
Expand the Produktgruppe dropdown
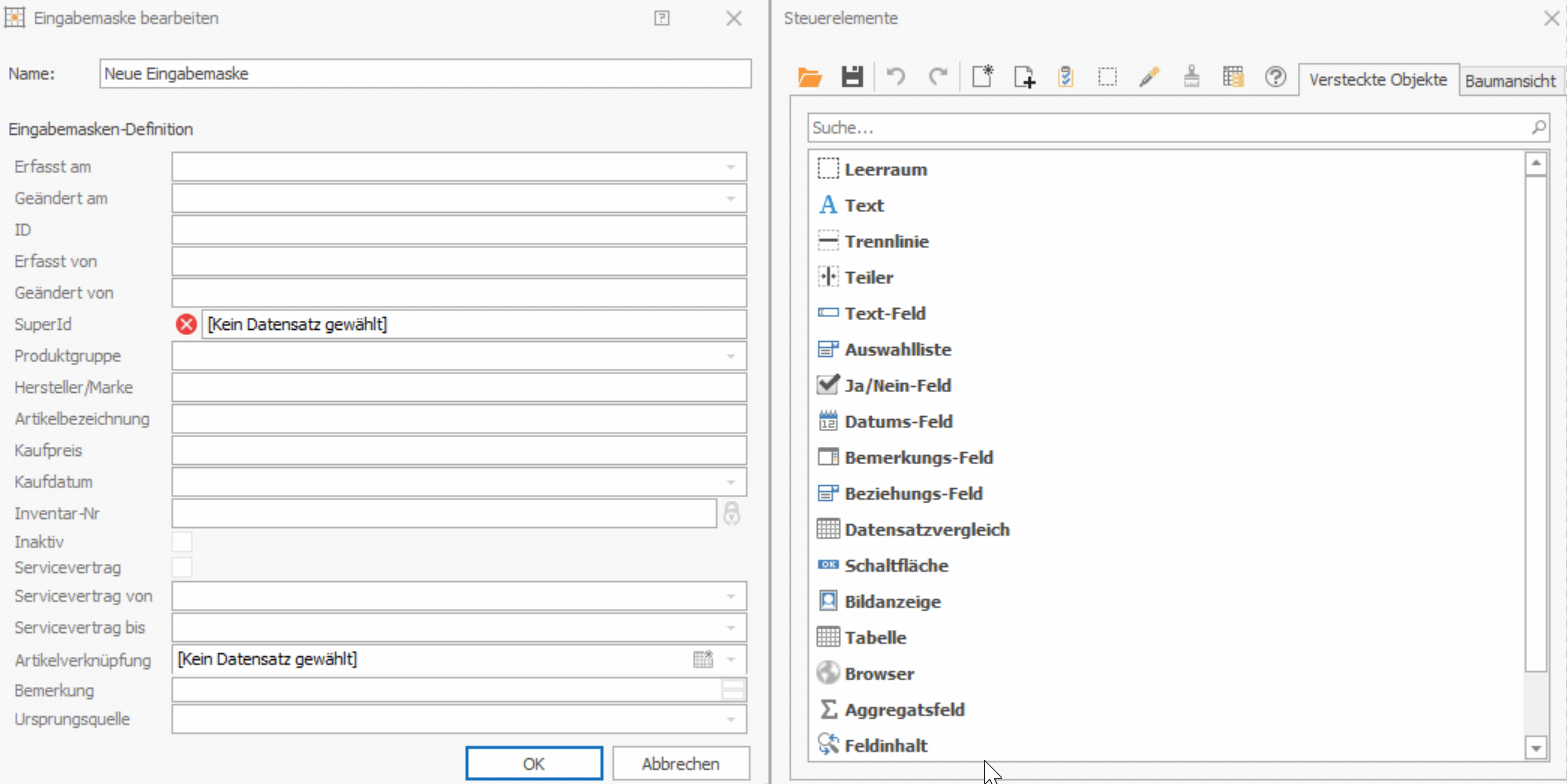pos(731,356)
